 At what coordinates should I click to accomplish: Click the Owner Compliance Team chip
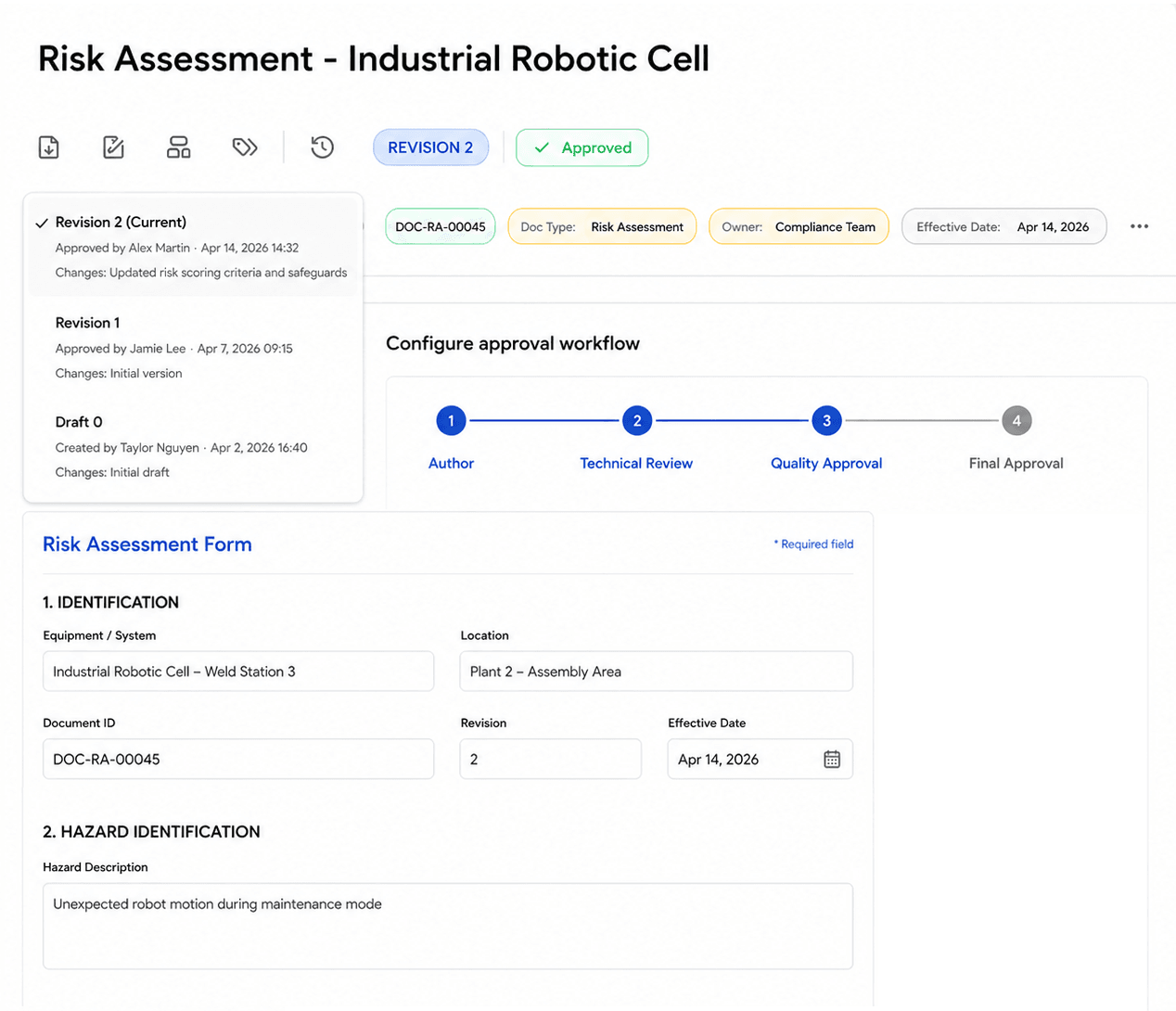coord(799,226)
